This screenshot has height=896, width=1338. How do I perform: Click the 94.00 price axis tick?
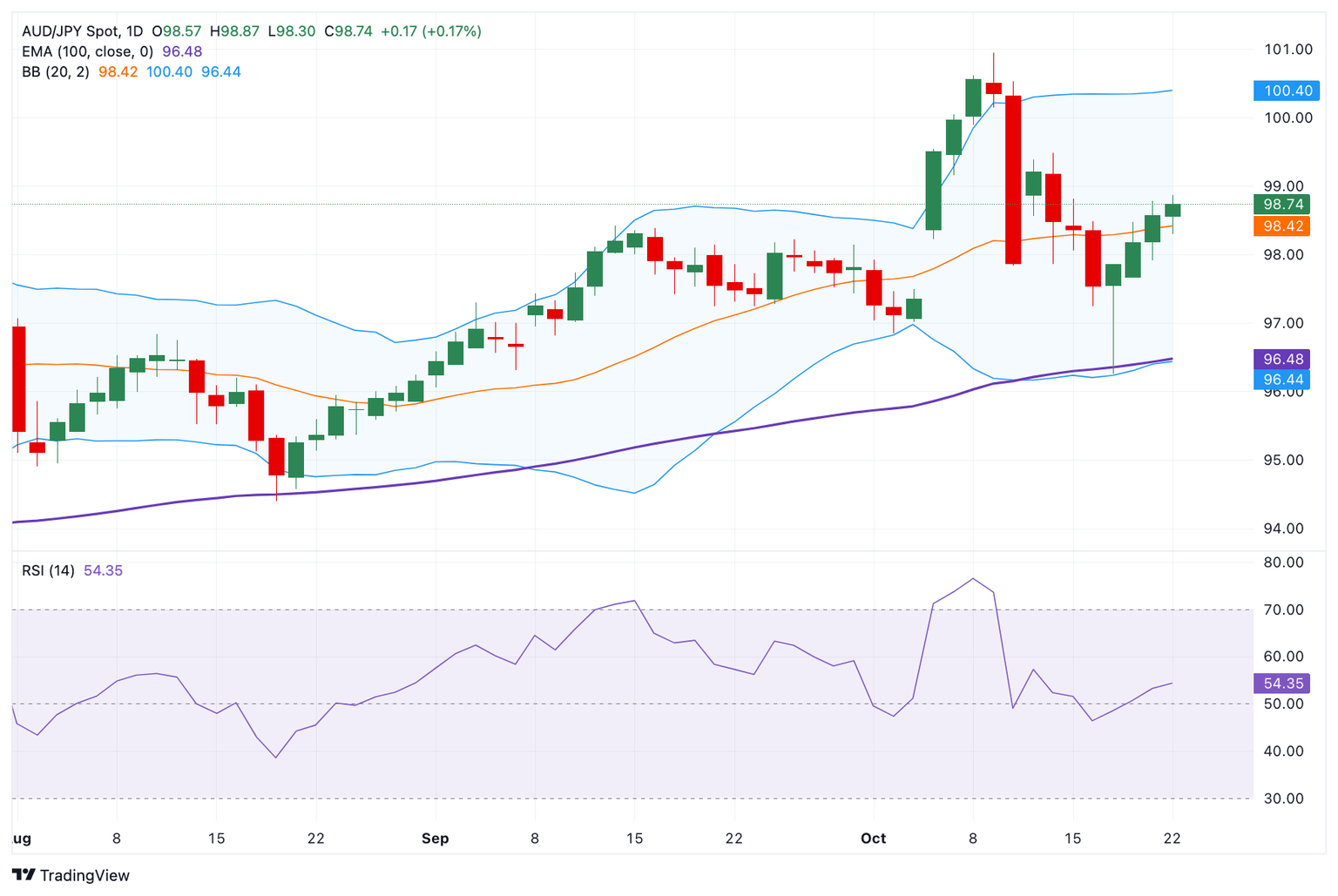coord(1283,529)
